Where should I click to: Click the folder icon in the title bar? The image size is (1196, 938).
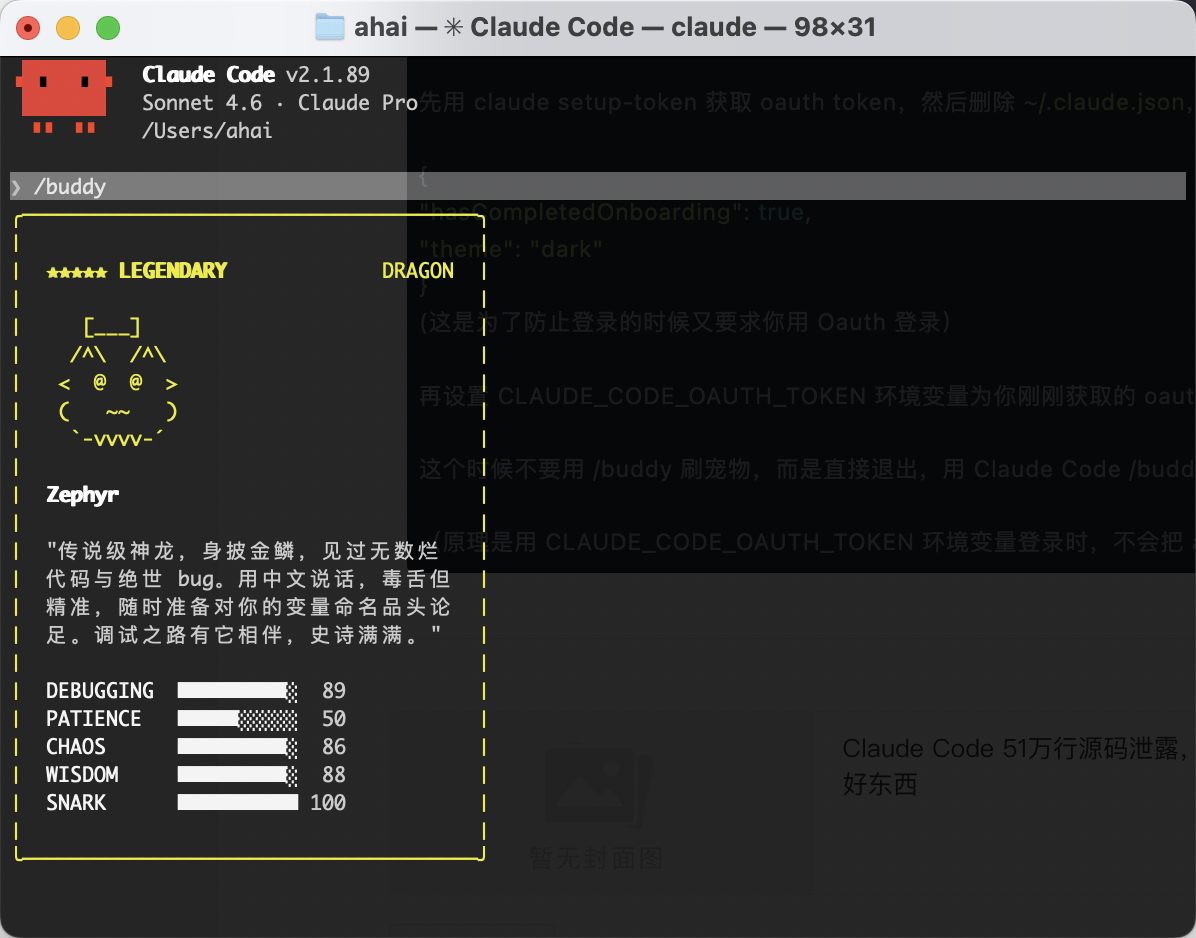tap(330, 27)
